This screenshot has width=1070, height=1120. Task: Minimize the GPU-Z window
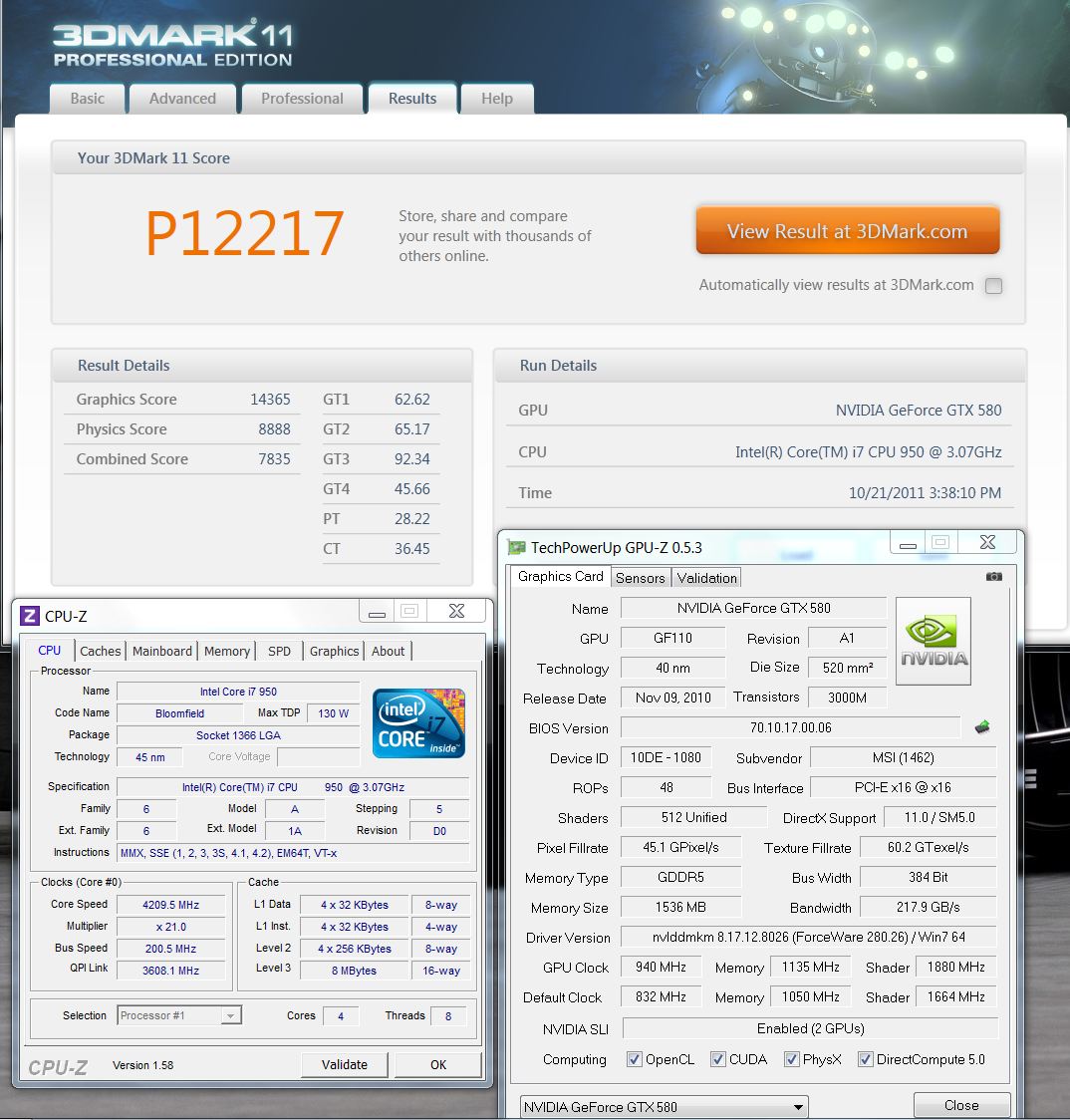pos(908,543)
